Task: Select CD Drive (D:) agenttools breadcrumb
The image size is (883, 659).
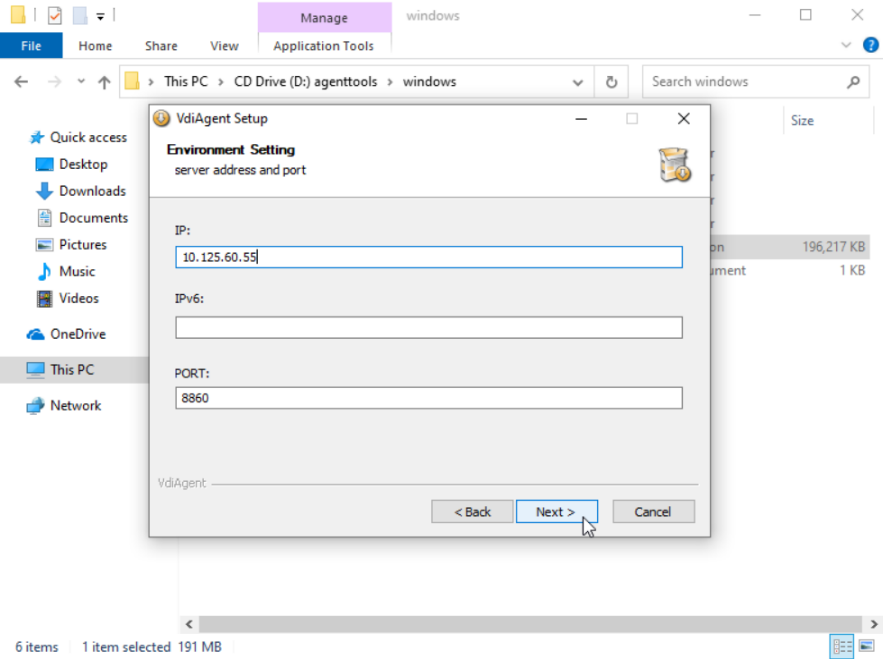Action: click(x=306, y=82)
